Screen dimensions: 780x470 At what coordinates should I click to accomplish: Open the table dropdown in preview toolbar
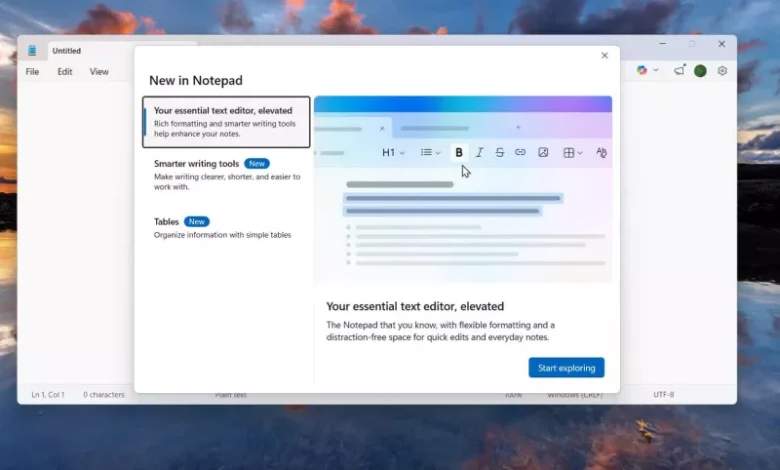[x=572, y=153]
